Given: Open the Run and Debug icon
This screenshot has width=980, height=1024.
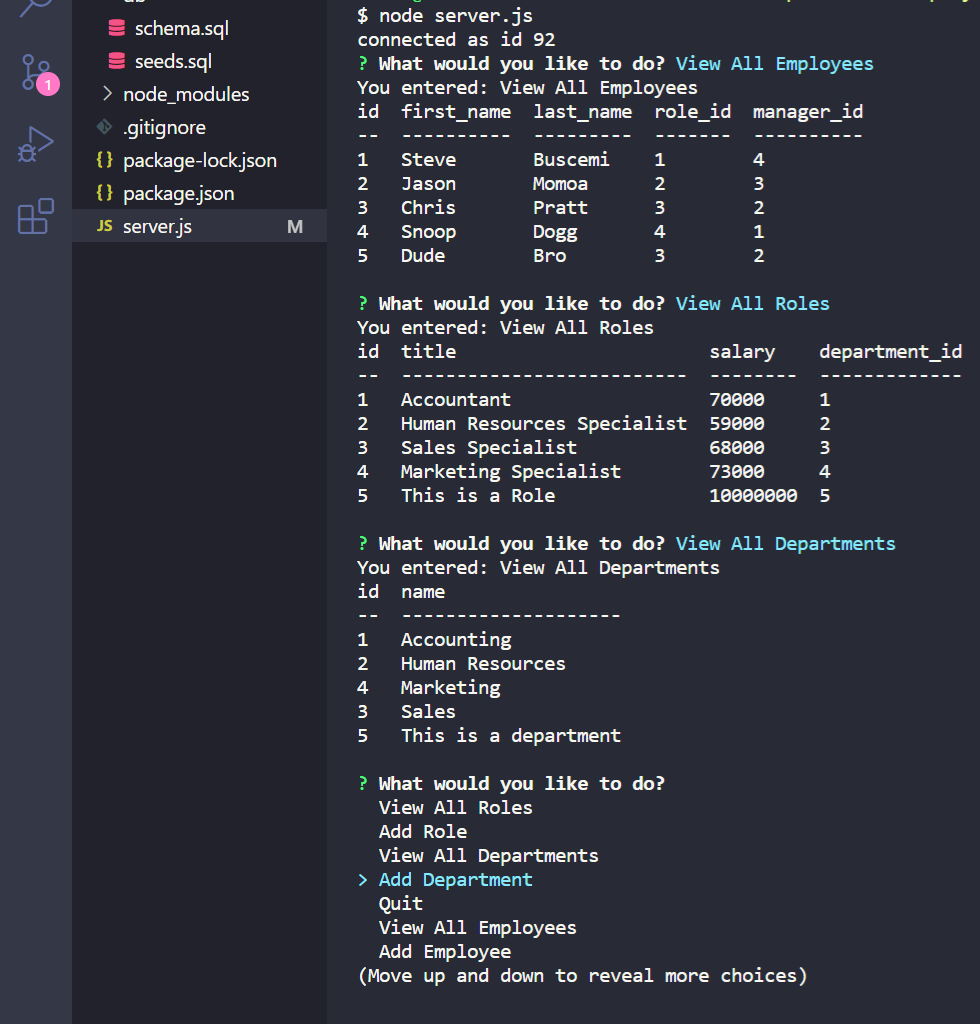Looking at the screenshot, I should click(x=35, y=145).
